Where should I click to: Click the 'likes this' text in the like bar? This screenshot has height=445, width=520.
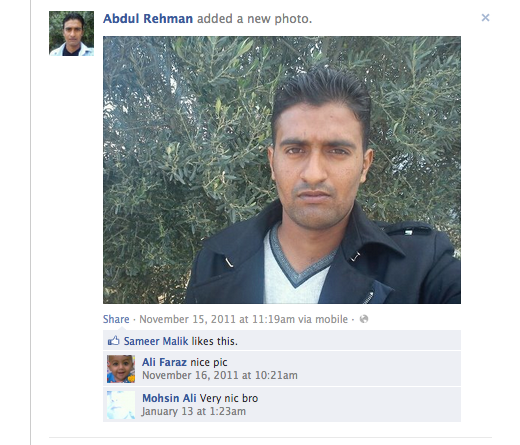pyautogui.click(x=214, y=341)
